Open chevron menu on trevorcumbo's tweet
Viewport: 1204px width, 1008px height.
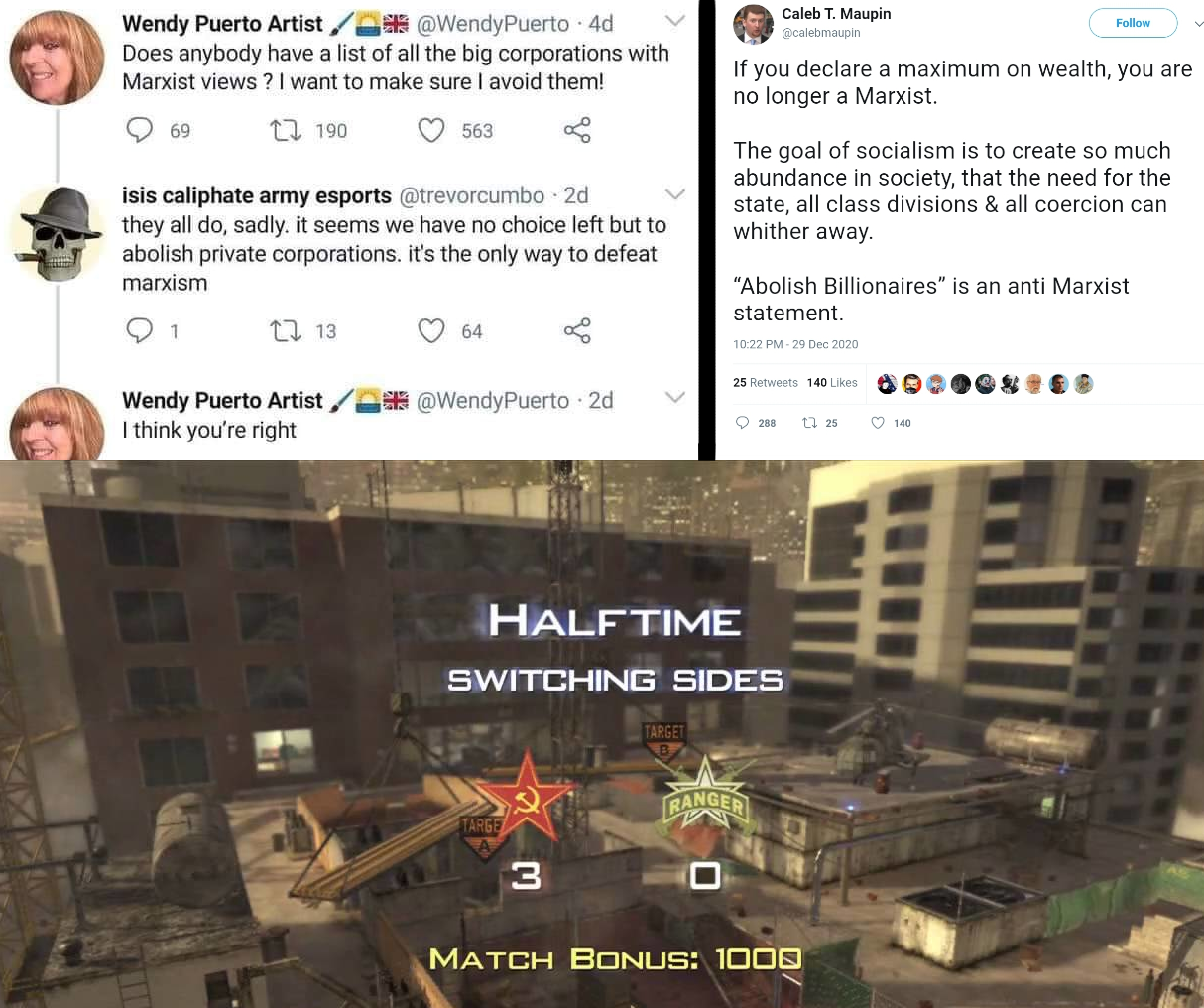coord(675,193)
